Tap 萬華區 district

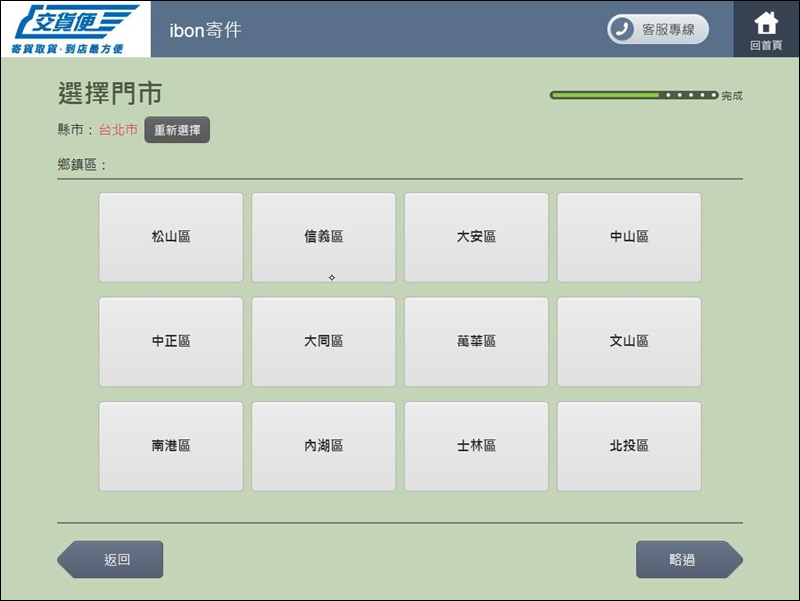pos(476,342)
